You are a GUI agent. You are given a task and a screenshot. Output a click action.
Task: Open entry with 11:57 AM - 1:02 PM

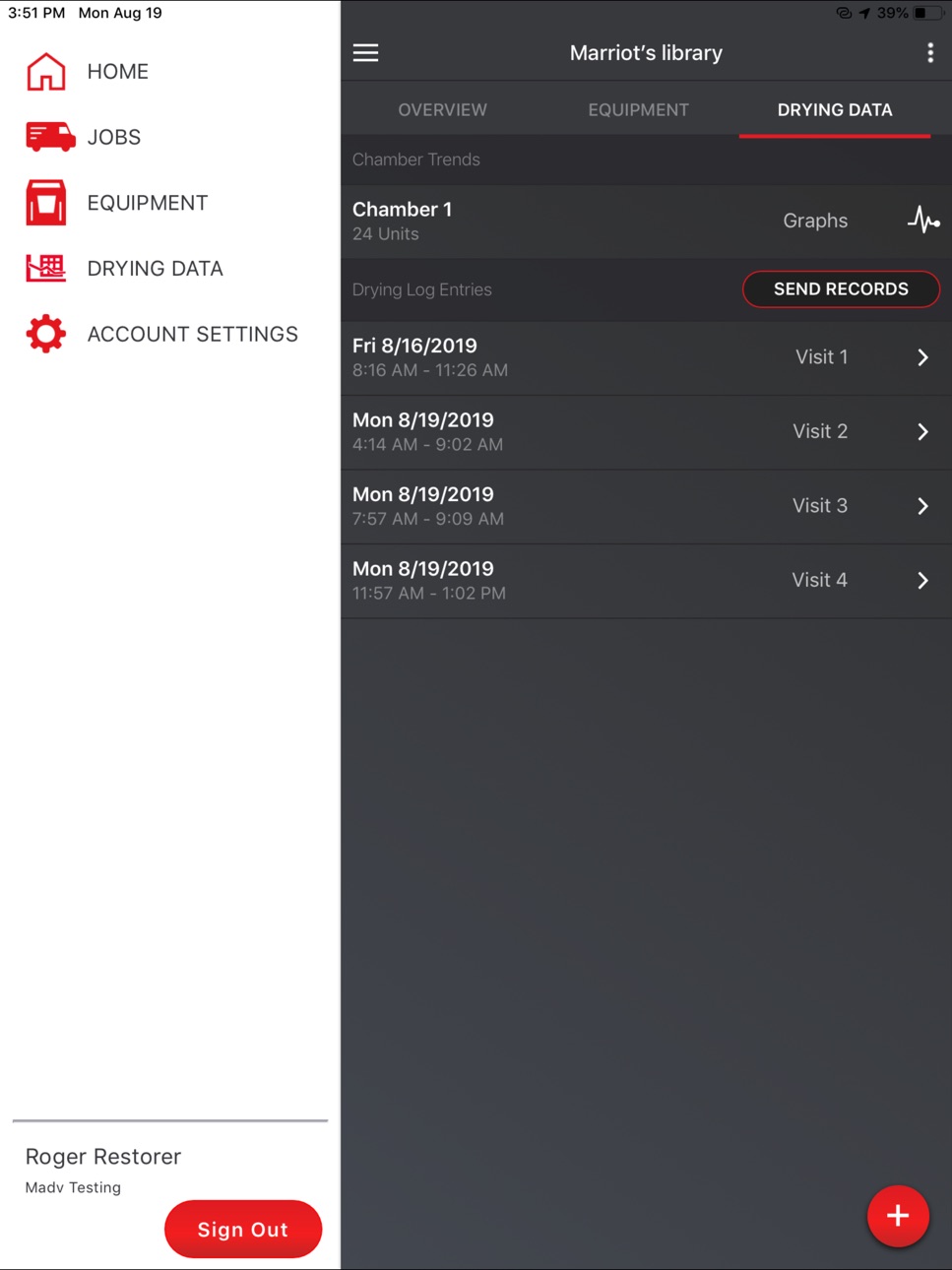pyautogui.click(x=646, y=581)
